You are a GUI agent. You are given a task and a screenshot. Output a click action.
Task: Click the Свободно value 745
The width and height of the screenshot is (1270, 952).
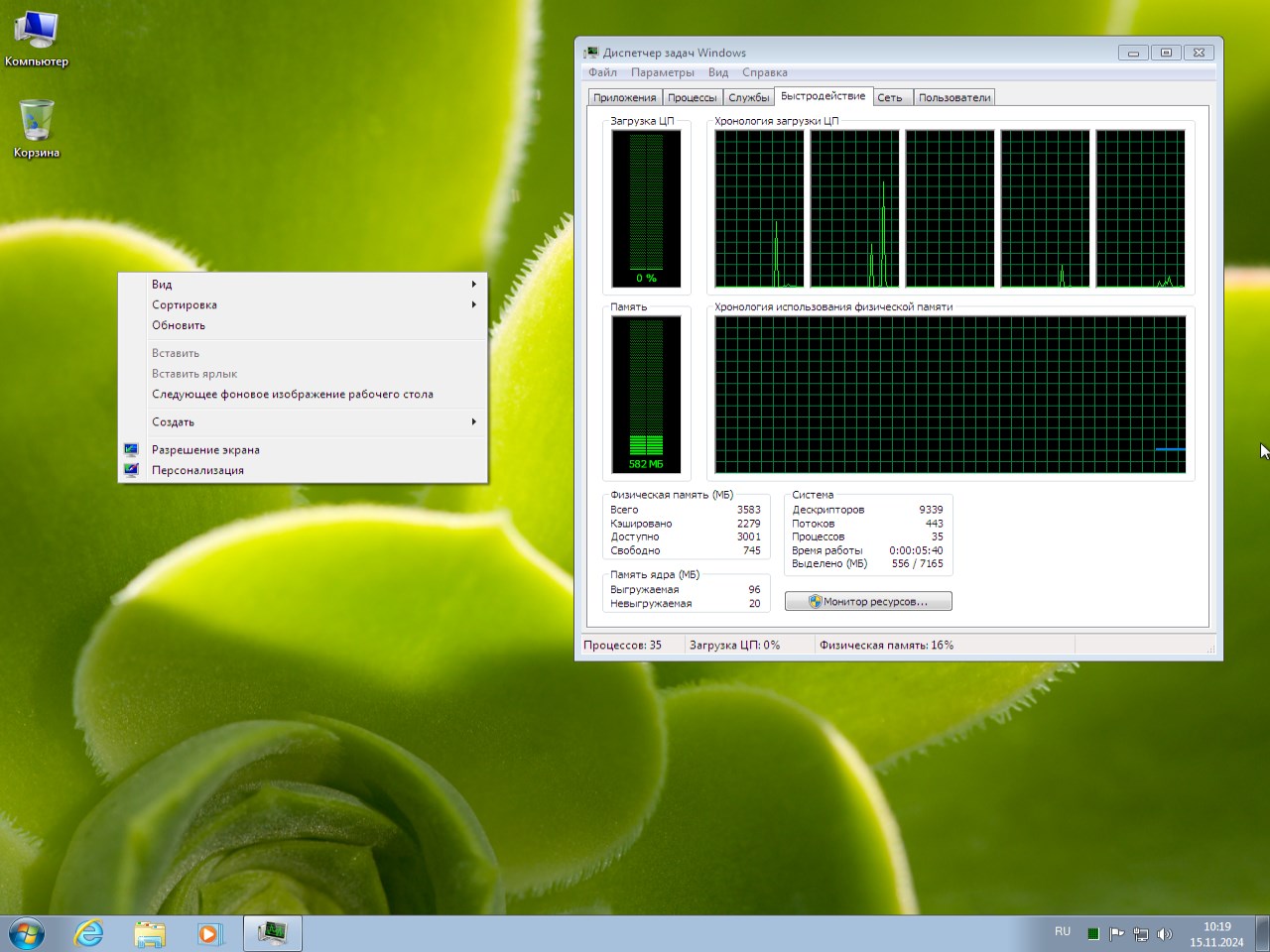[x=752, y=550]
